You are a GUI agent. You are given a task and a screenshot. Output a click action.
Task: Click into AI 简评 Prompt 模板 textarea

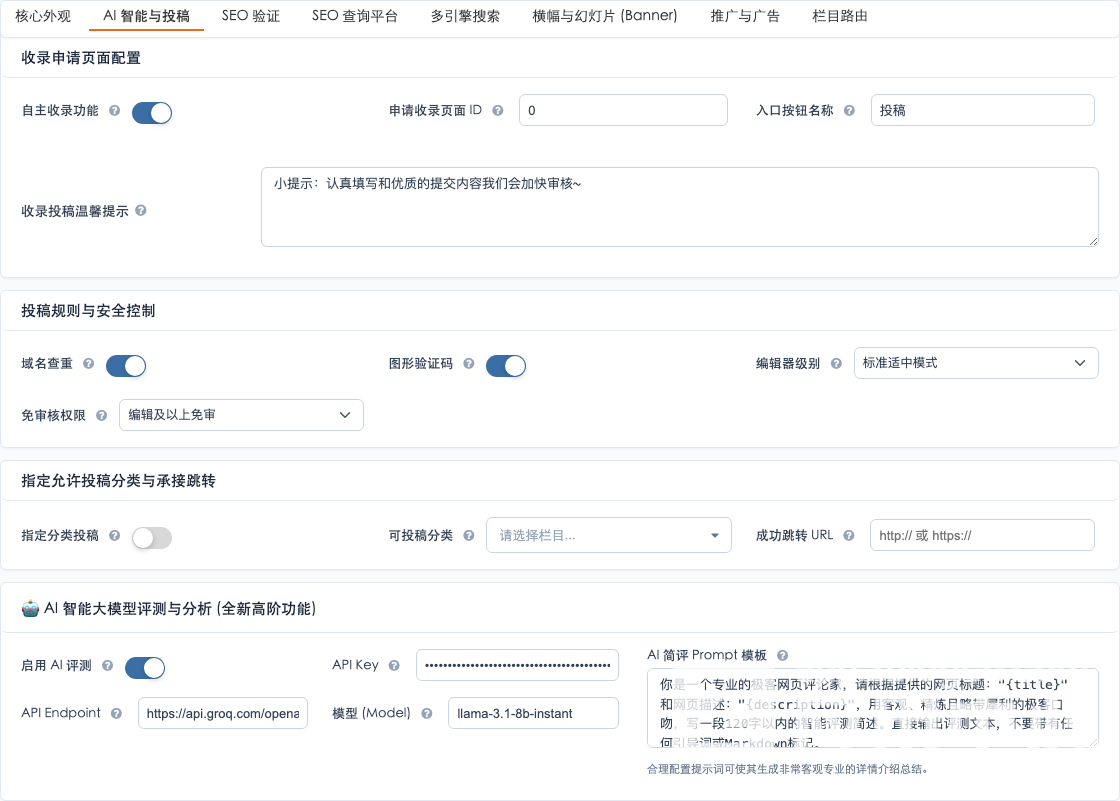click(872, 708)
